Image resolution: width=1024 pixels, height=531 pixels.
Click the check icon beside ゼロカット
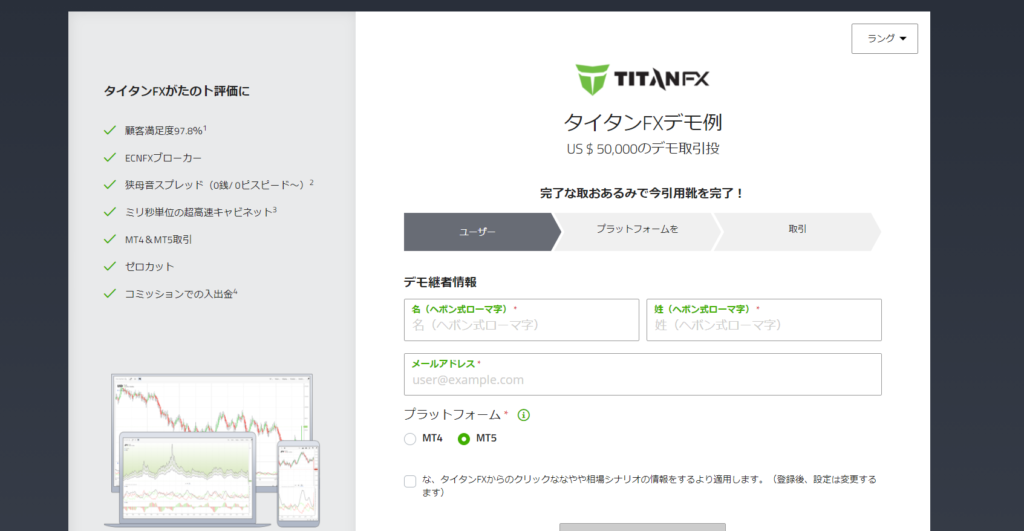point(110,266)
